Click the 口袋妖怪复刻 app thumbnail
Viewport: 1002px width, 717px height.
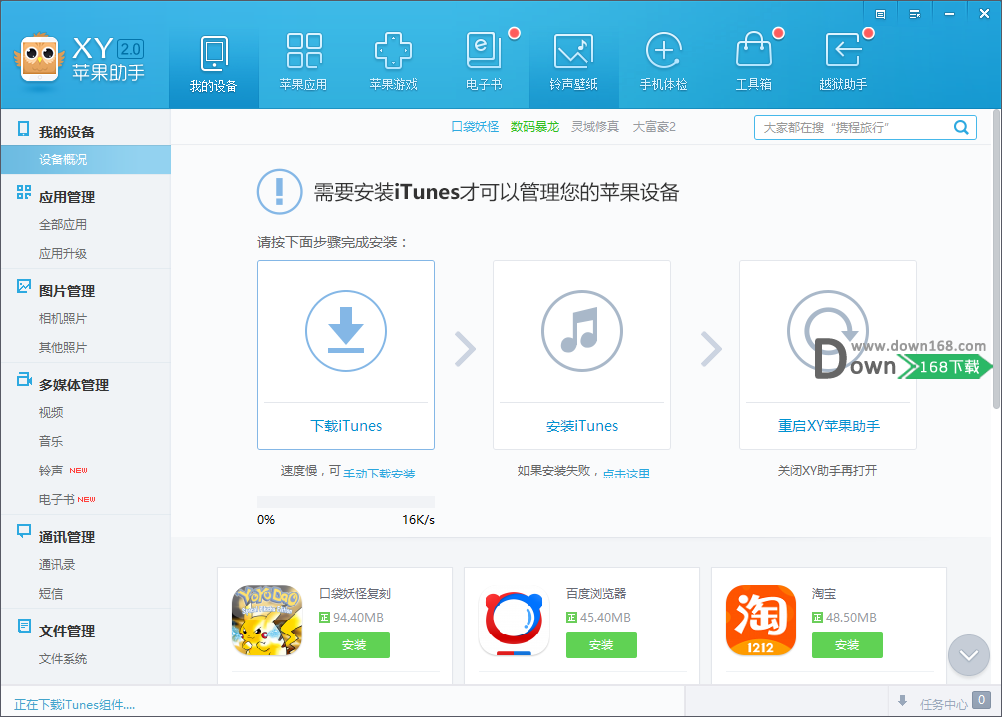click(267, 620)
